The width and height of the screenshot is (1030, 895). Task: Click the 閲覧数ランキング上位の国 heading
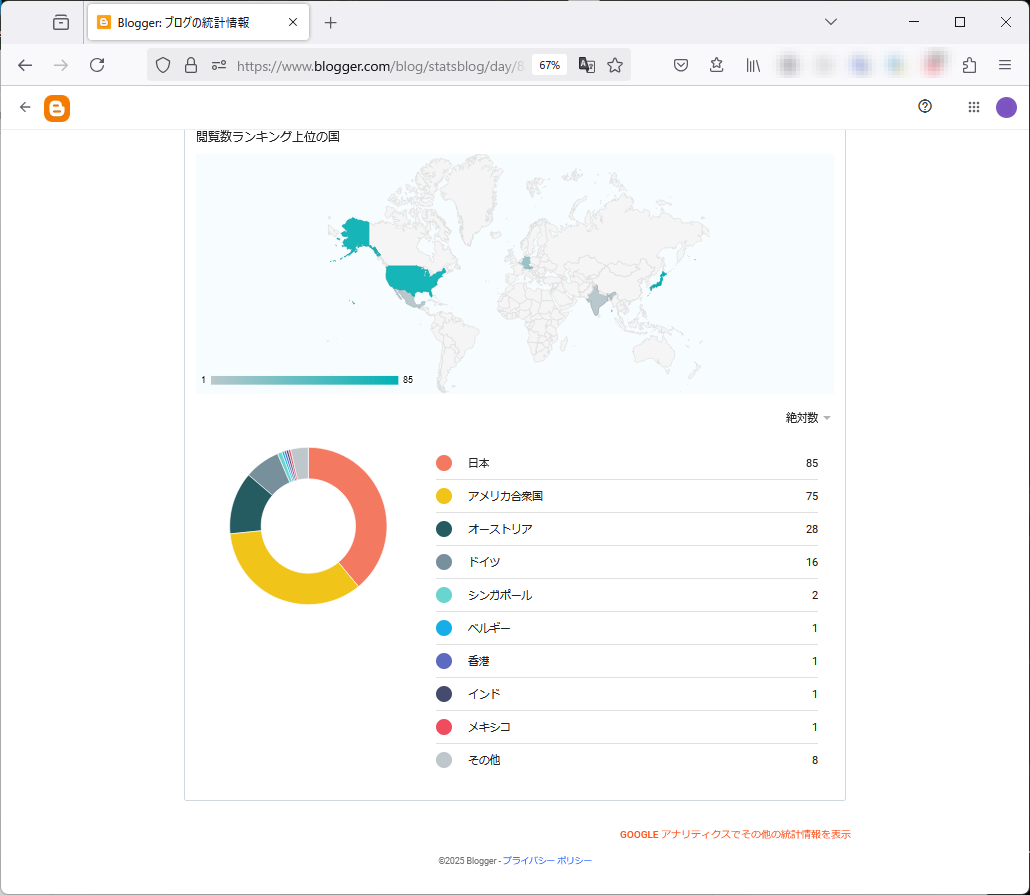click(x=268, y=137)
